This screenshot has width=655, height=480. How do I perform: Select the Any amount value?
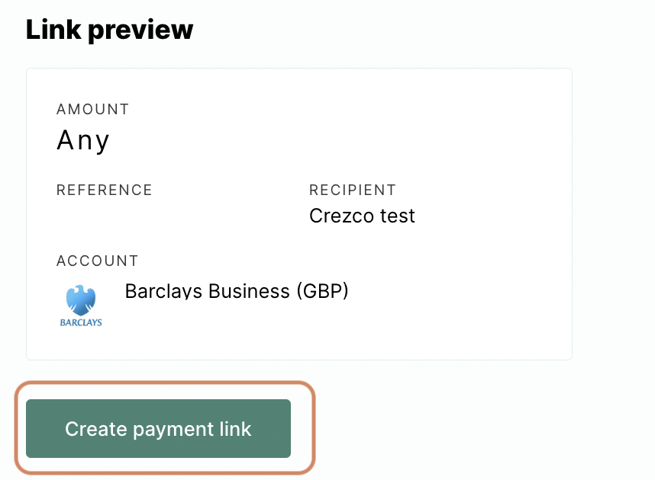tap(83, 140)
